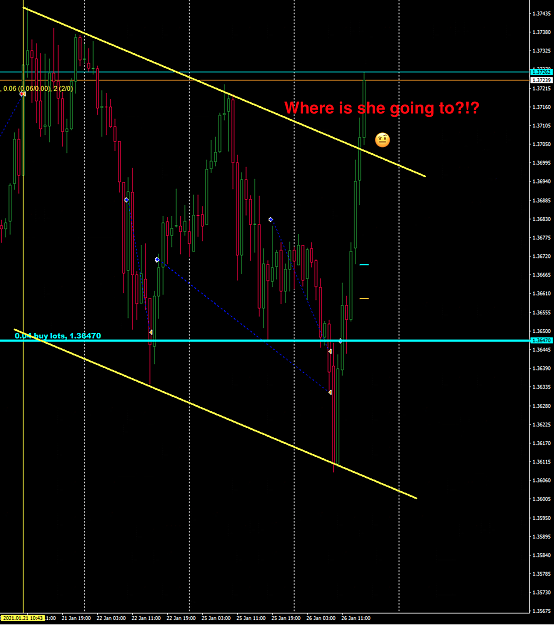Click the 22 Jan 03:00 time label
Viewport: 554px width, 625px height.
[x=111, y=618]
